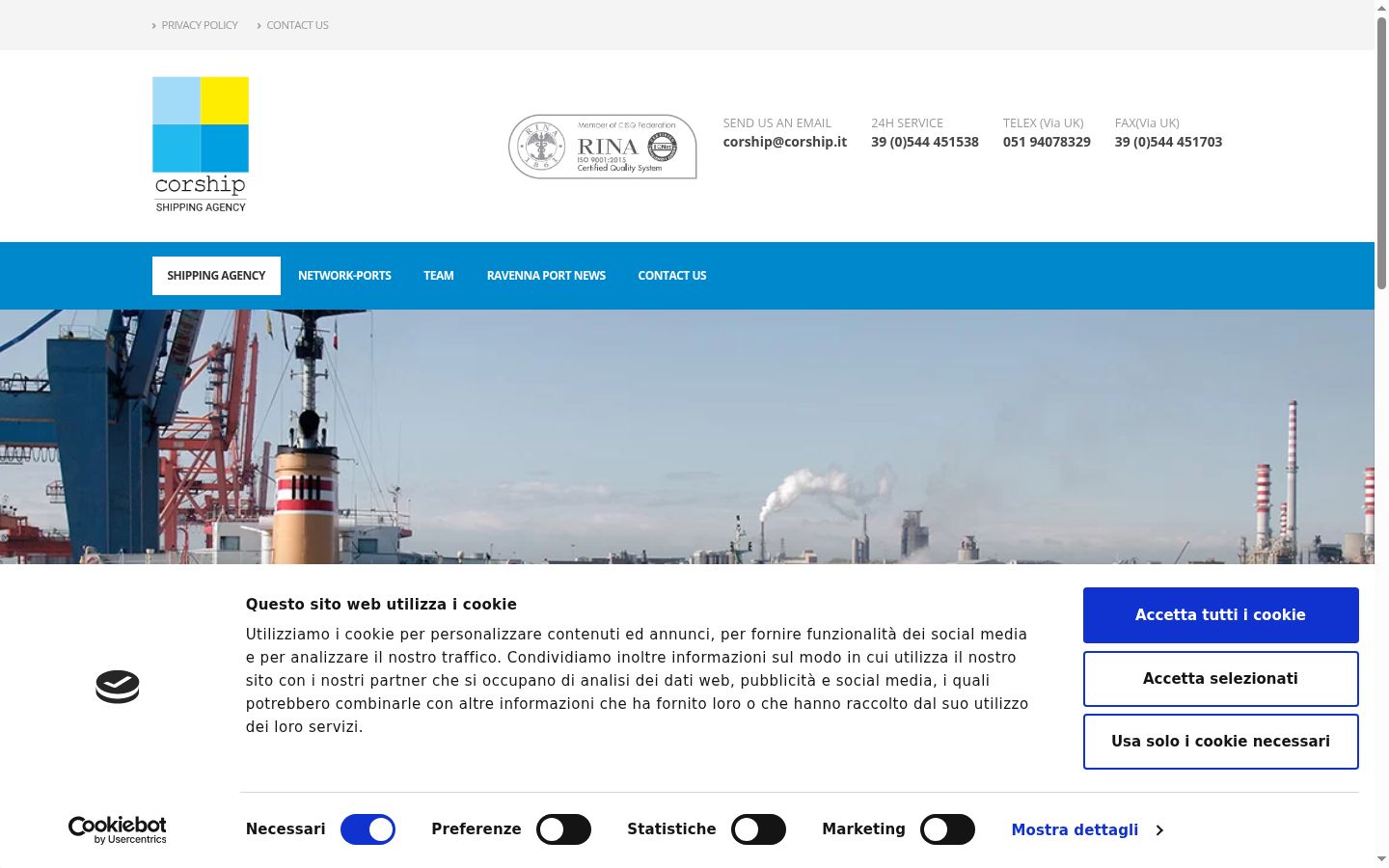Click the scrollbar up arrow

click(x=1381, y=8)
